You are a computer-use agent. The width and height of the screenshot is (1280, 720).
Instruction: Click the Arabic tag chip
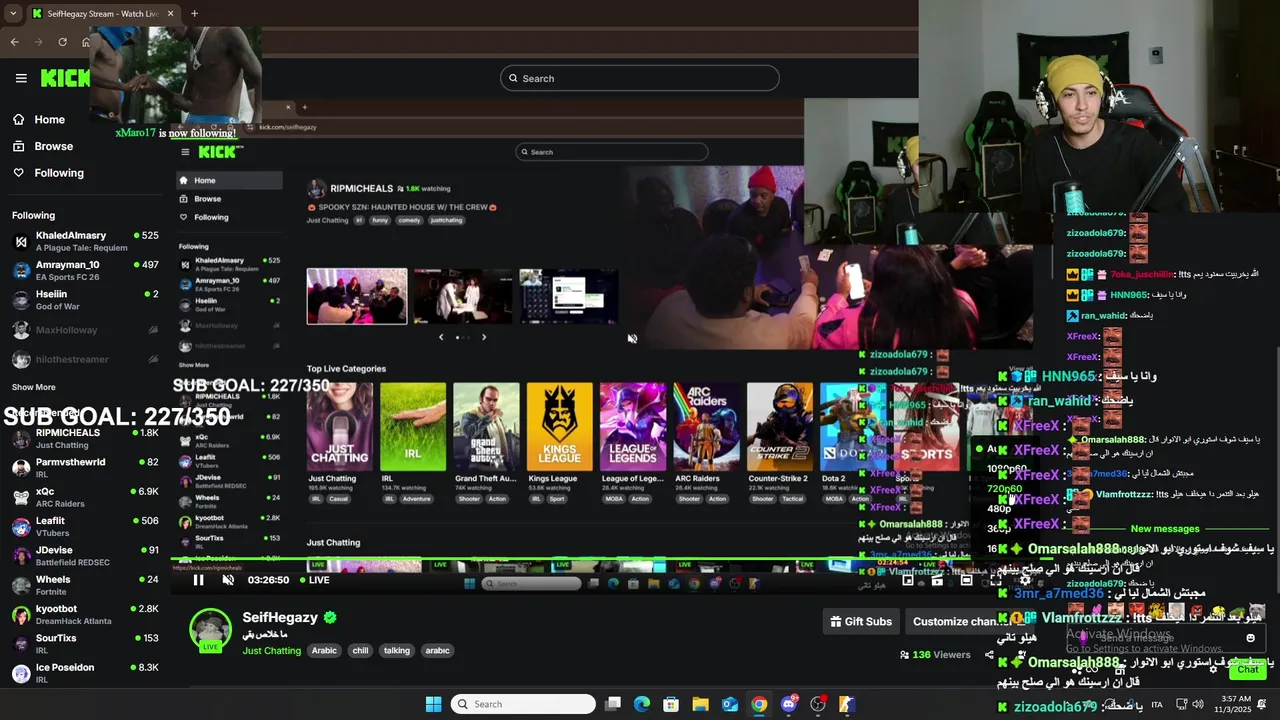[x=324, y=650]
